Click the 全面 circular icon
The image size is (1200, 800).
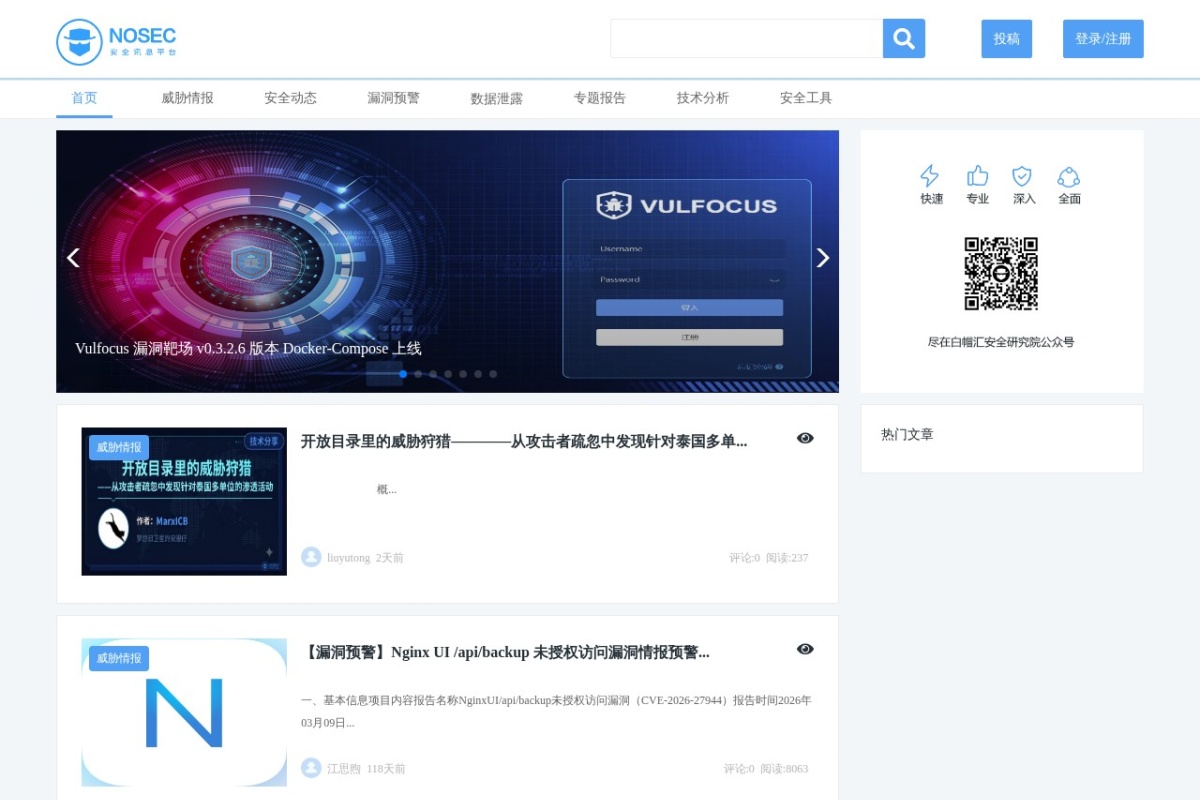(x=1069, y=177)
